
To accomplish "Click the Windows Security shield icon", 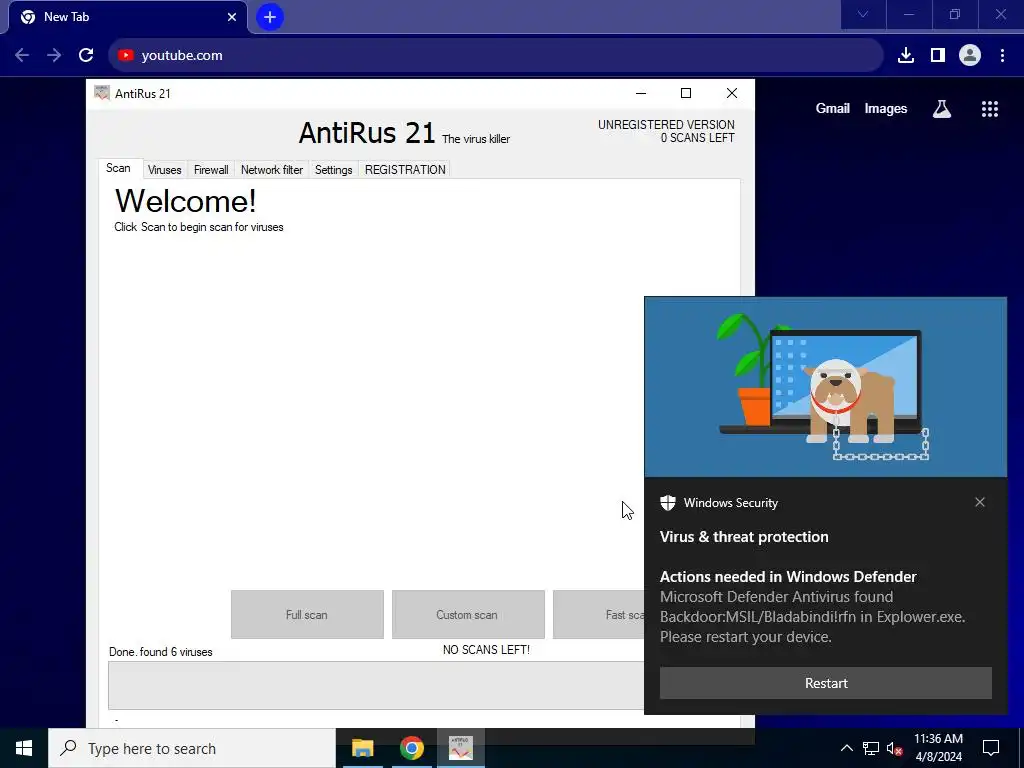I will click(x=667, y=503).
